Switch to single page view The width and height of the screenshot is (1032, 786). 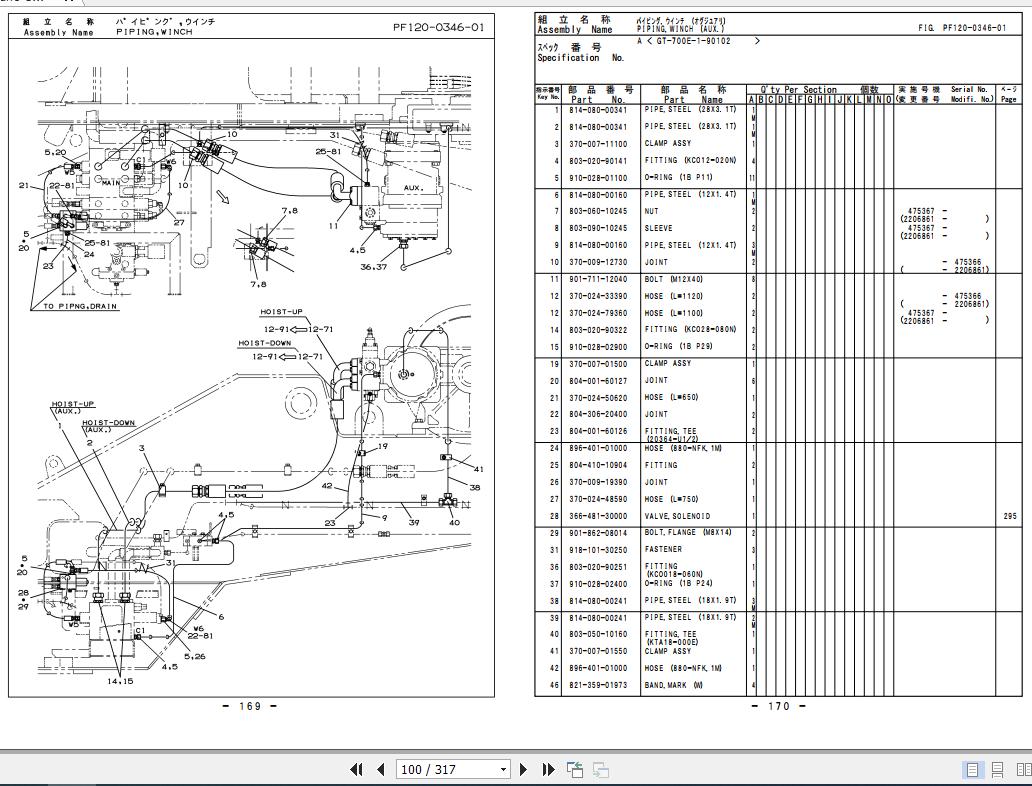pos(972,769)
